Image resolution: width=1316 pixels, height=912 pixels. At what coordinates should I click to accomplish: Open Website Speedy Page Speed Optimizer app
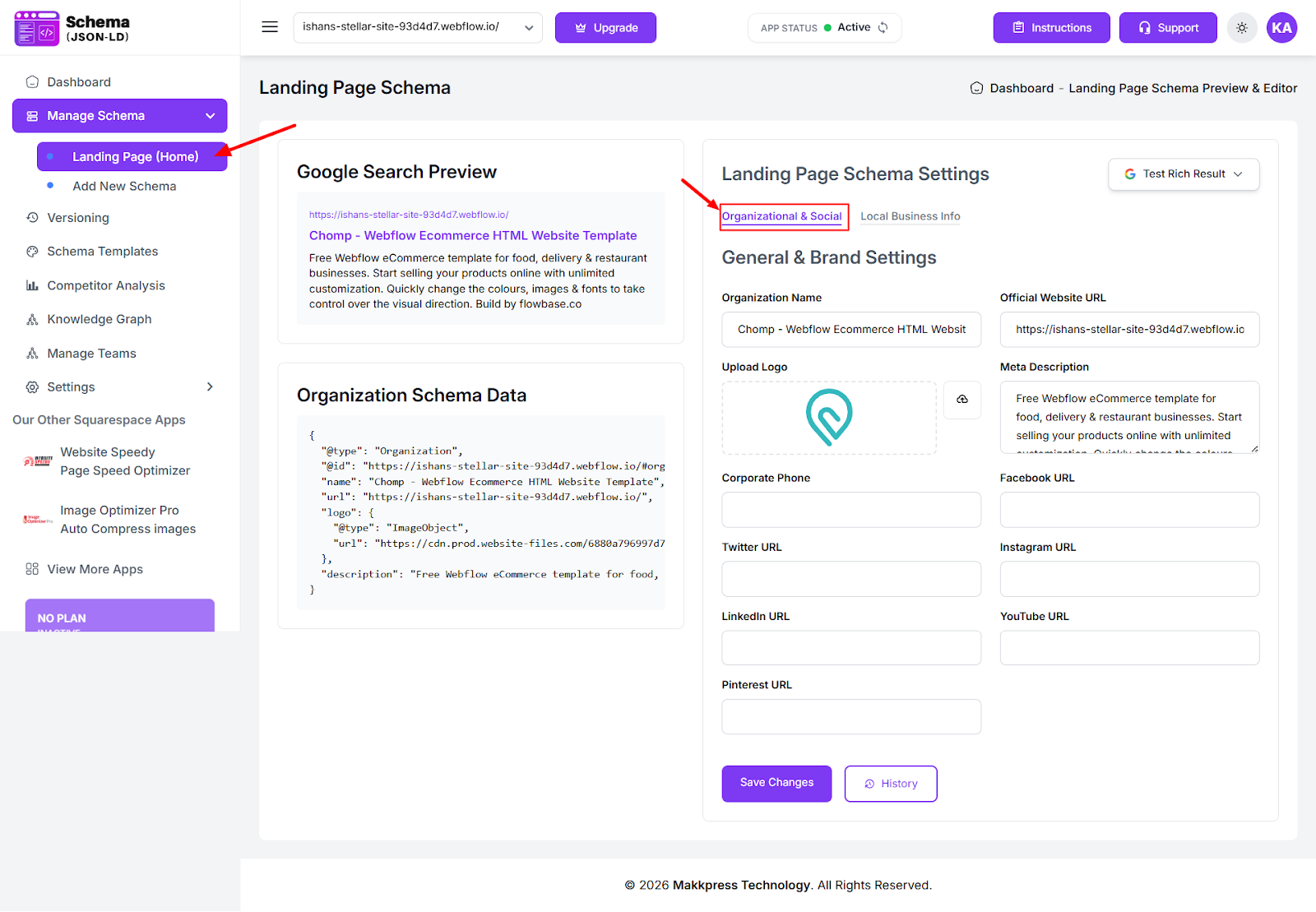click(124, 461)
